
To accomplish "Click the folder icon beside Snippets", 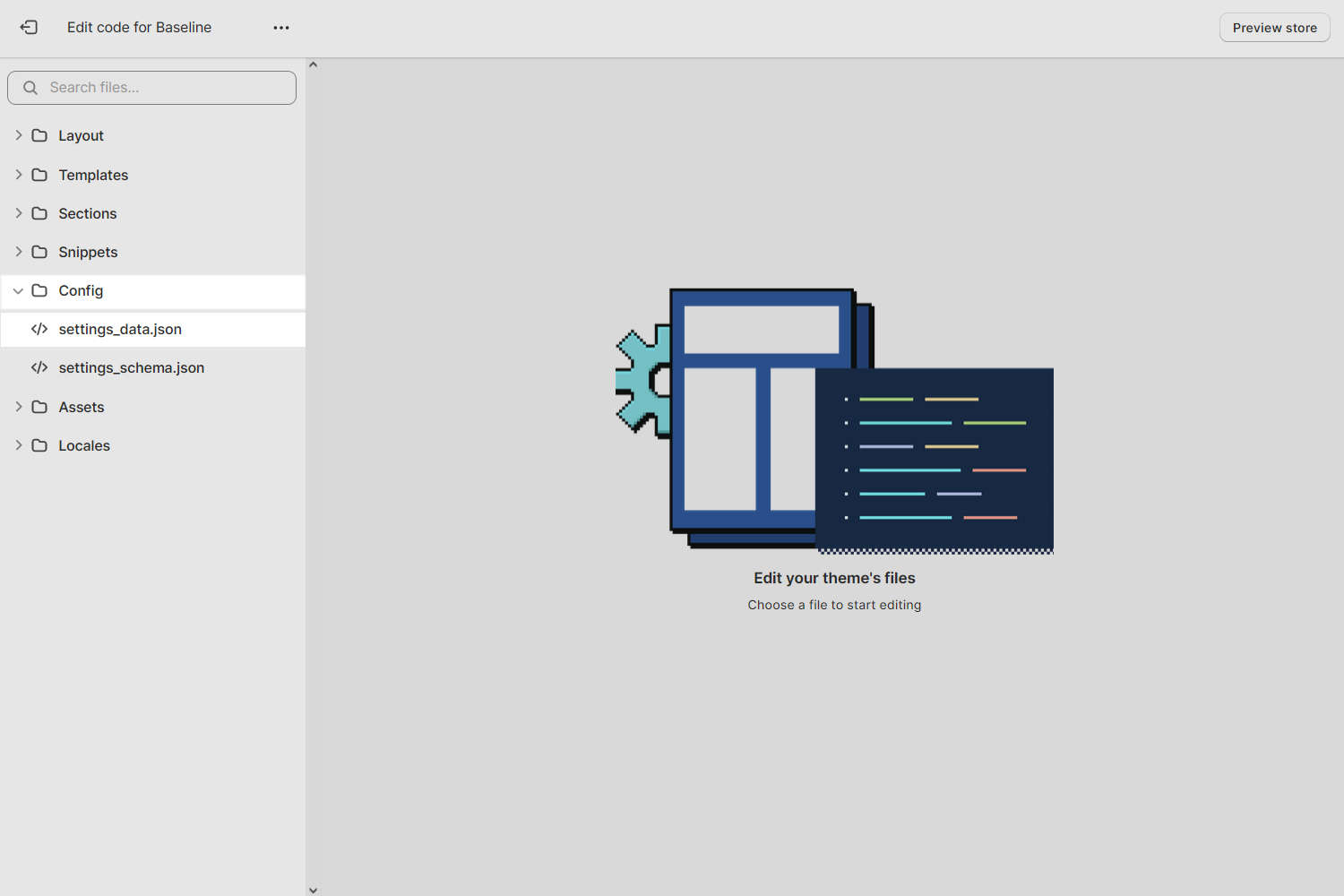I will (39, 252).
